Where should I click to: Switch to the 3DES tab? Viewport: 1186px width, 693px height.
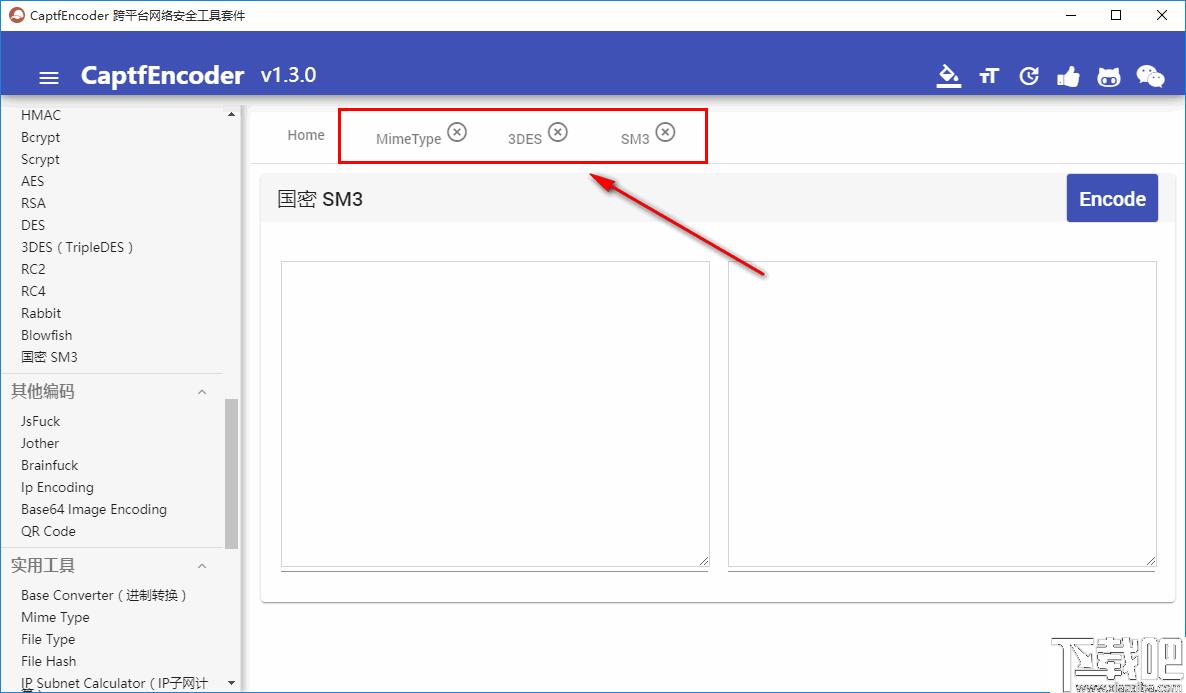pyautogui.click(x=525, y=139)
